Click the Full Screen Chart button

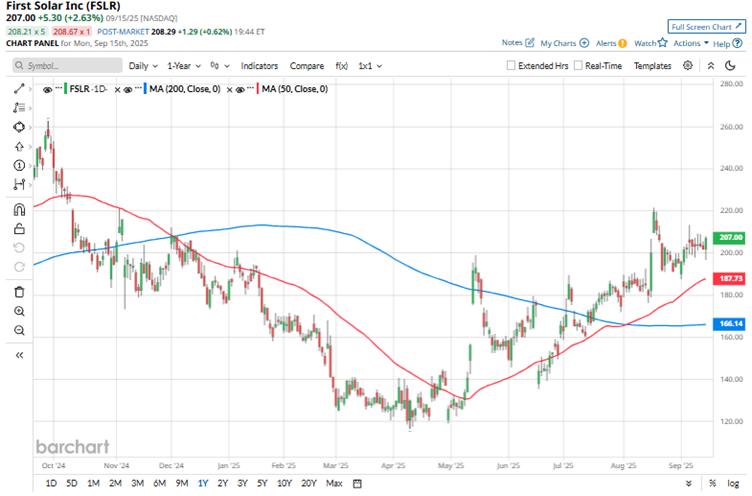(x=706, y=27)
